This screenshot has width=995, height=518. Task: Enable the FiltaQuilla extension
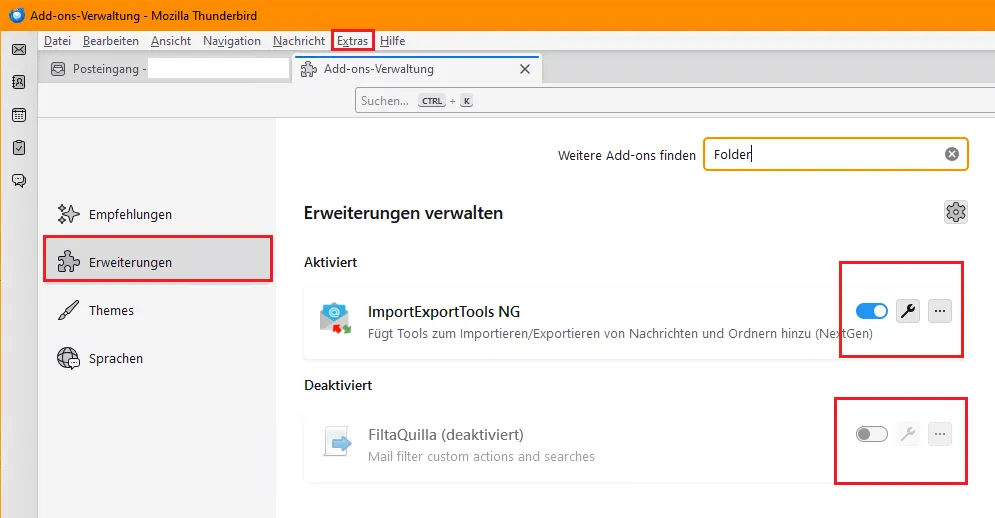click(x=872, y=434)
